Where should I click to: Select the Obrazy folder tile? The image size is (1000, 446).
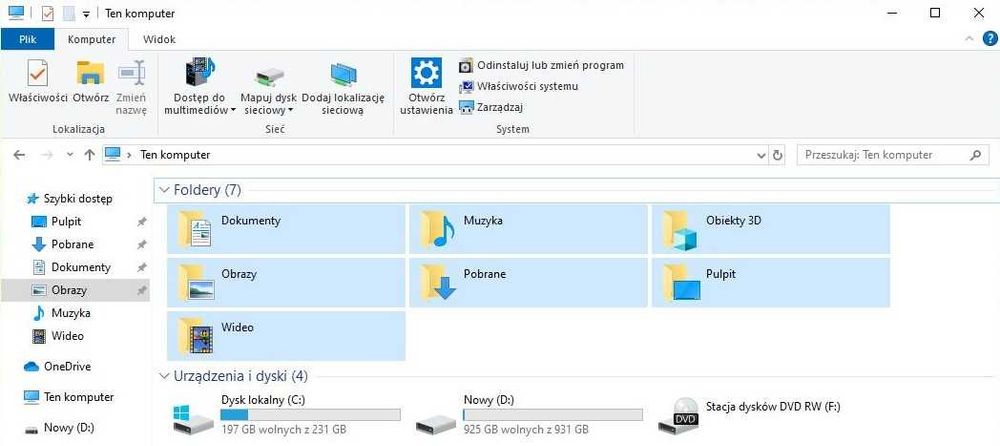point(286,282)
